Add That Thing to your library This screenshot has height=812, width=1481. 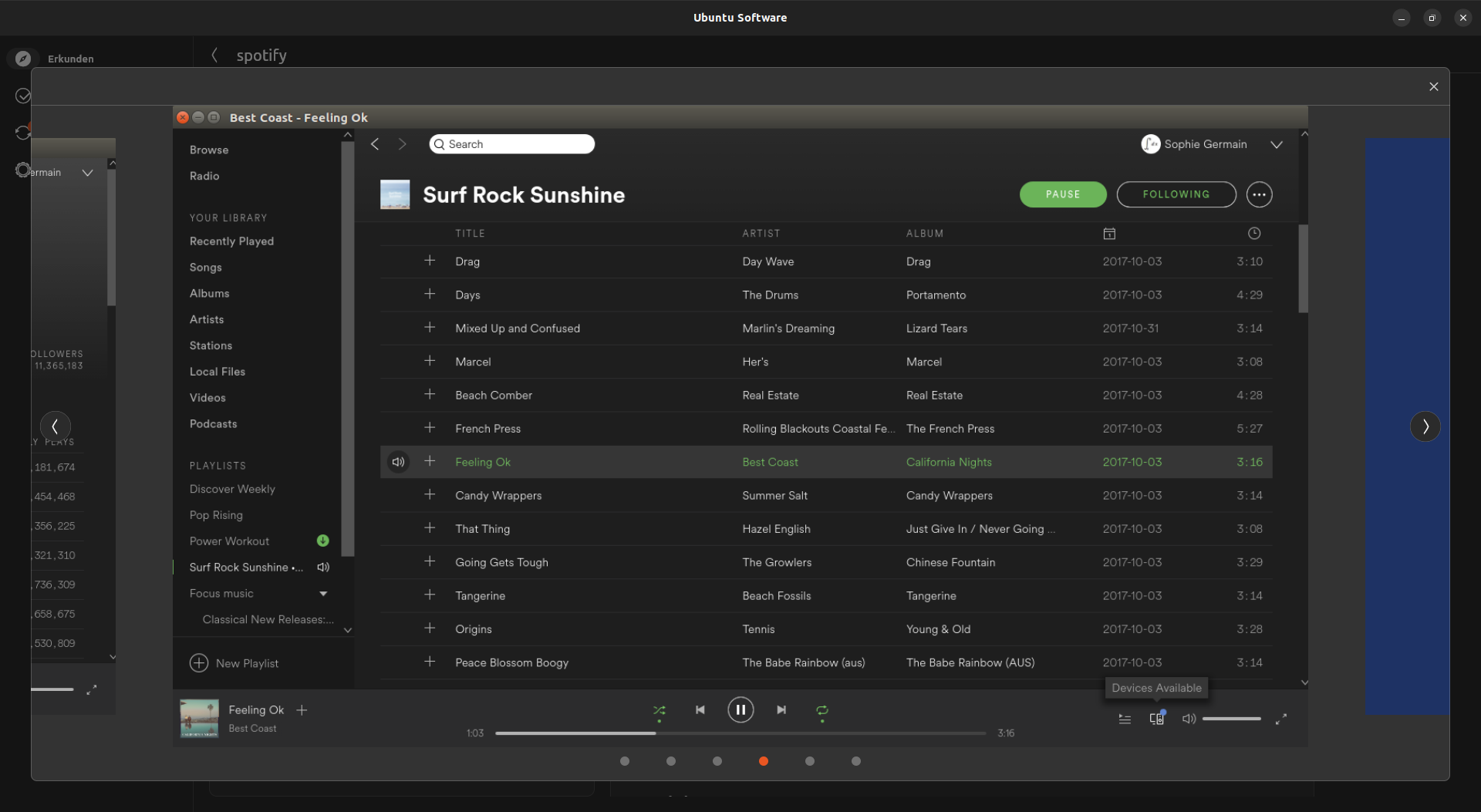(x=430, y=528)
